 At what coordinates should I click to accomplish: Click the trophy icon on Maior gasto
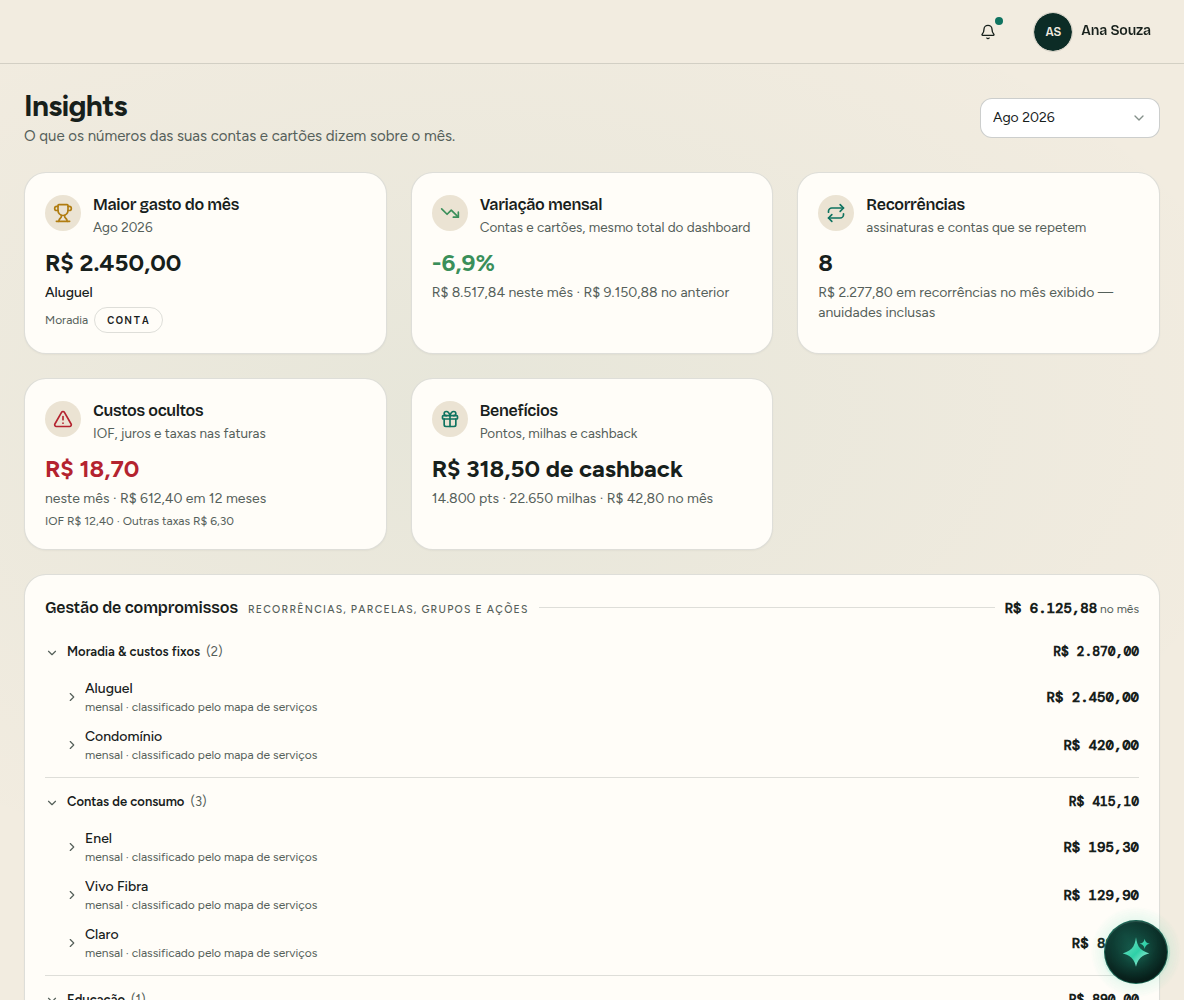63,213
